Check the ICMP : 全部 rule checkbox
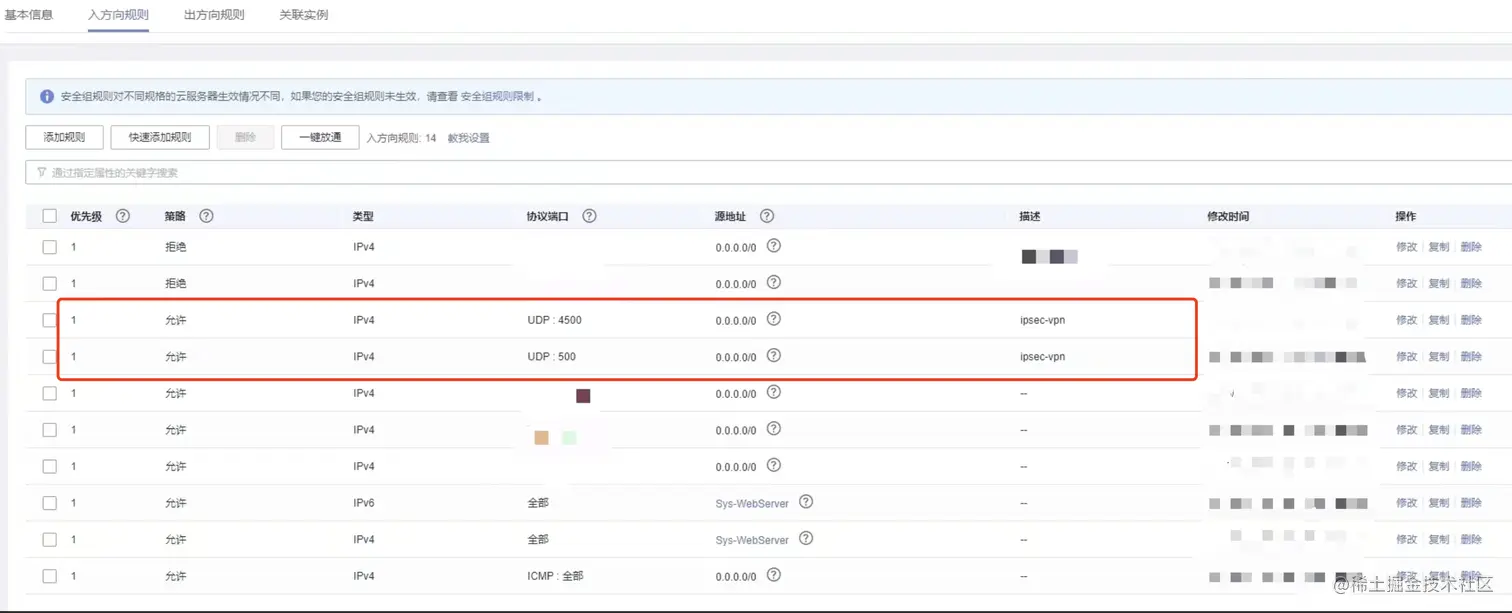Viewport: 1512px width, 613px height. (x=50, y=576)
